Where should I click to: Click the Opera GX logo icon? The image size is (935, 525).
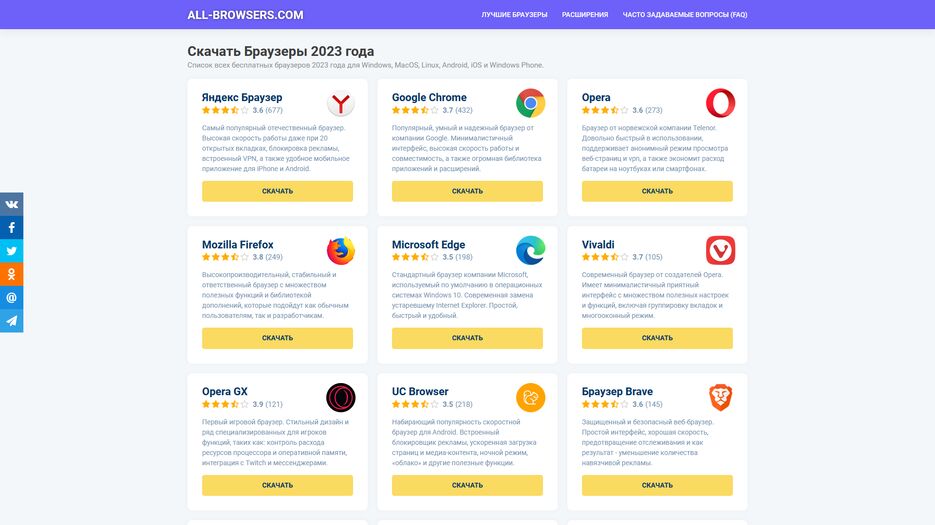[x=340, y=397]
